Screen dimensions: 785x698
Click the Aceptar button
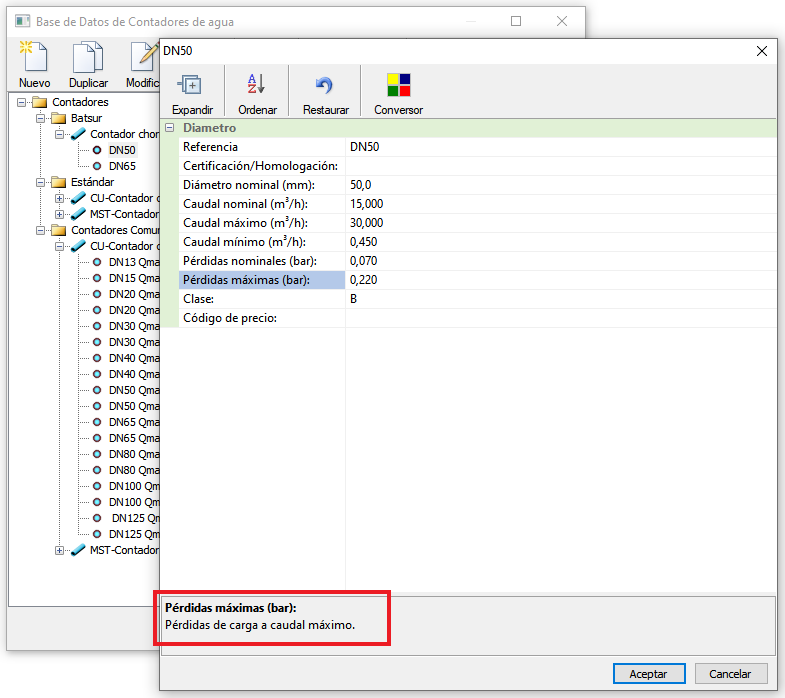click(x=649, y=673)
